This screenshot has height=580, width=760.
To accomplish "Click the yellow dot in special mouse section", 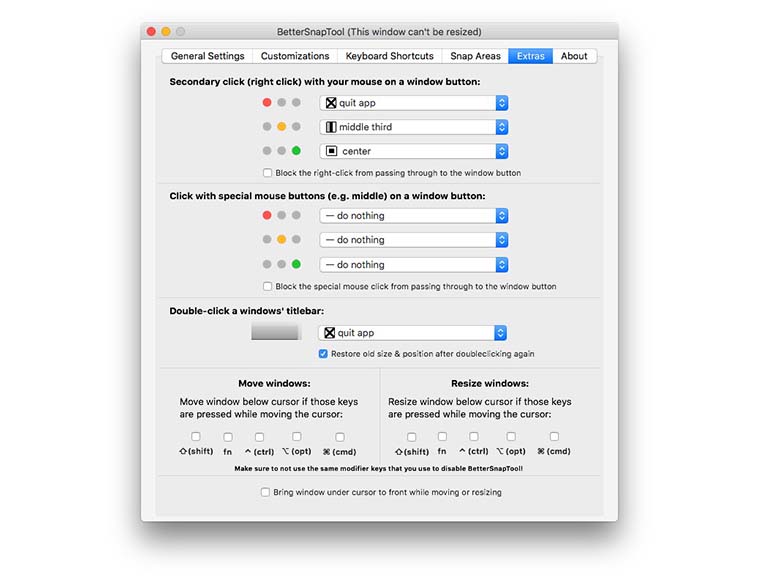I will pos(282,239).
